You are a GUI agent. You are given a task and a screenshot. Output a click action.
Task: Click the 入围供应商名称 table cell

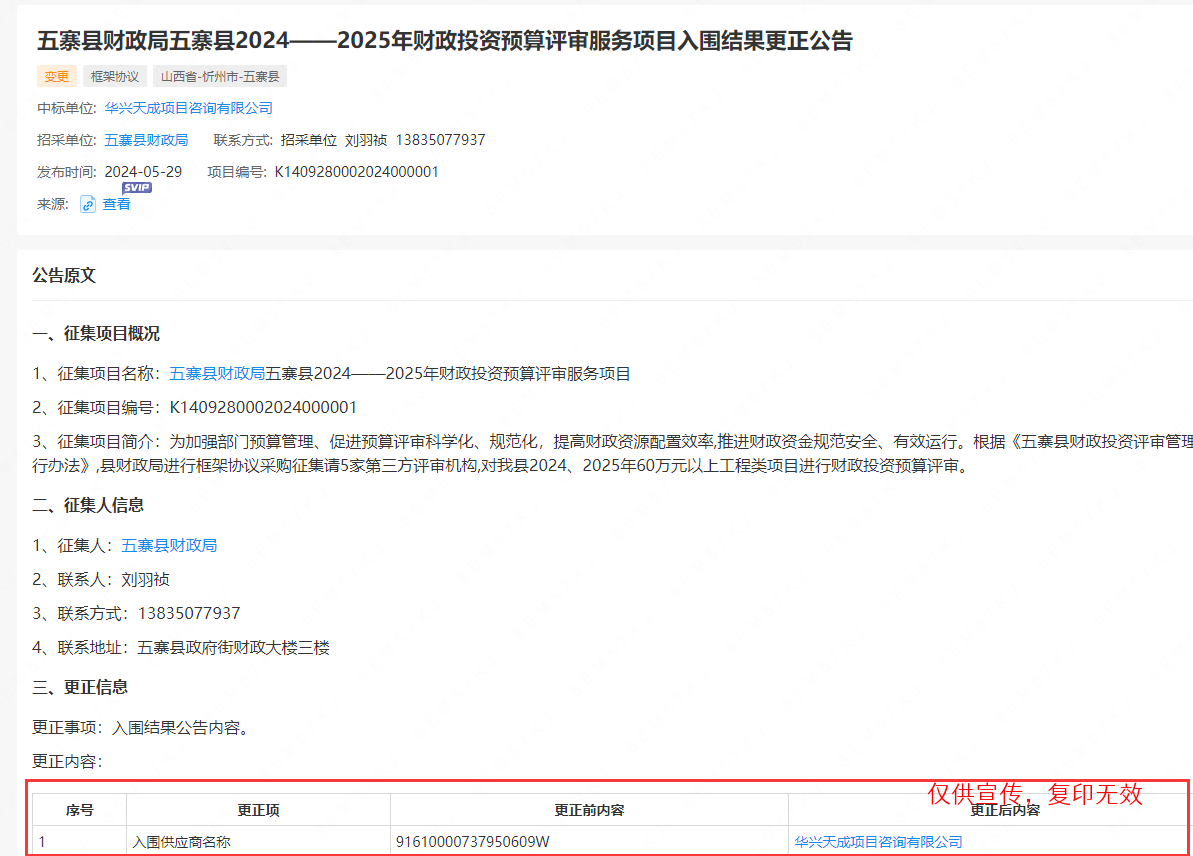coord(181,842)
